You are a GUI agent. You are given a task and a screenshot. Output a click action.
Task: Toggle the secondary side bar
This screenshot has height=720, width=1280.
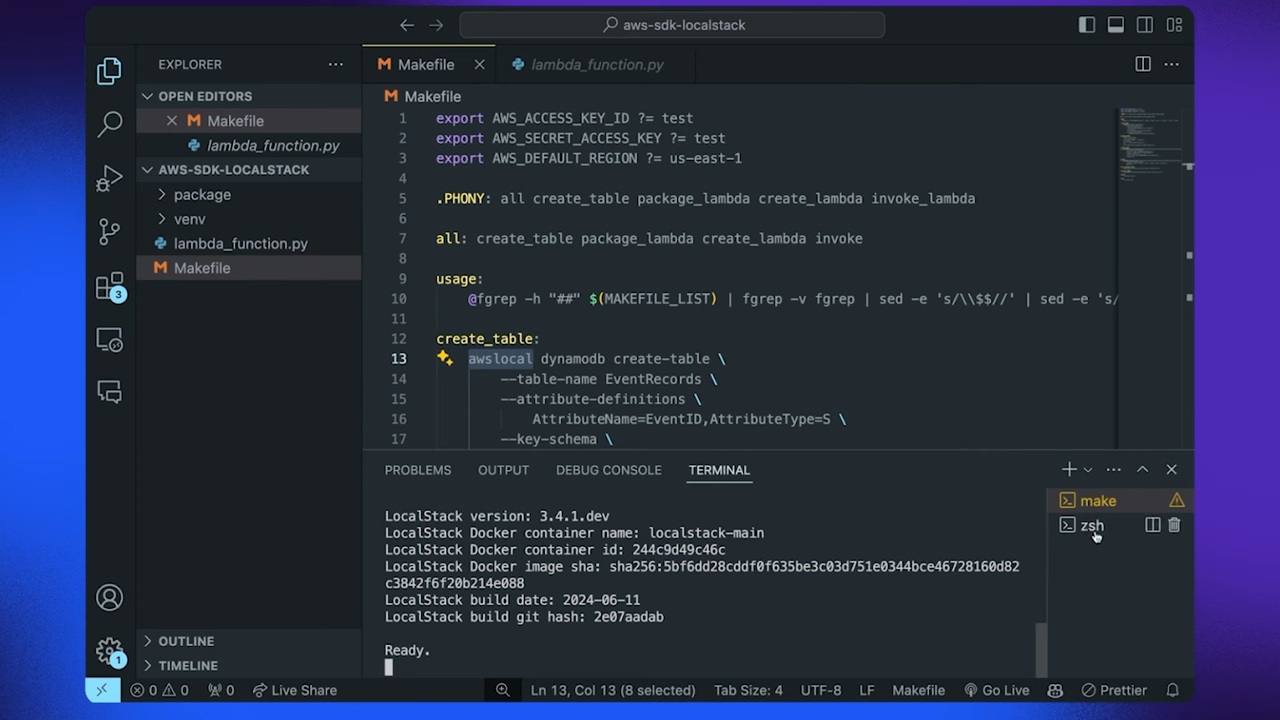(1145, 25)
